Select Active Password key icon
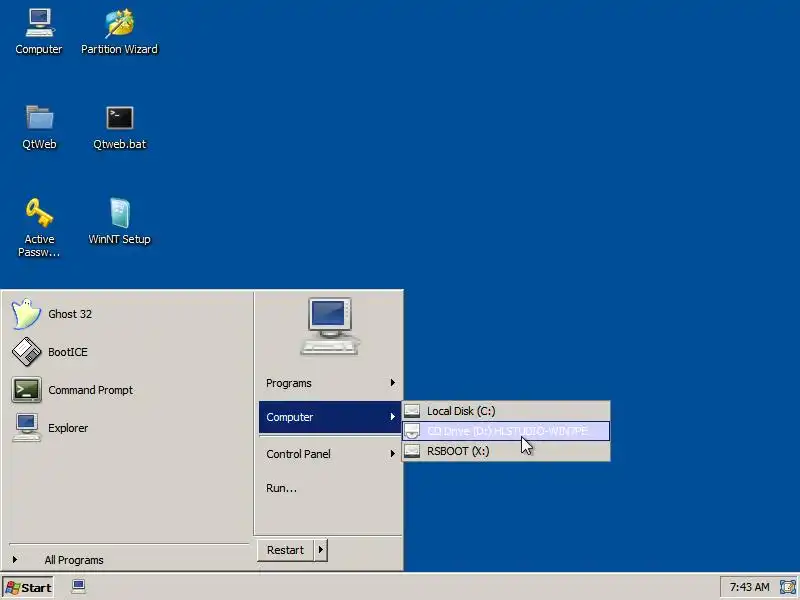 click(x=39, y=212)
